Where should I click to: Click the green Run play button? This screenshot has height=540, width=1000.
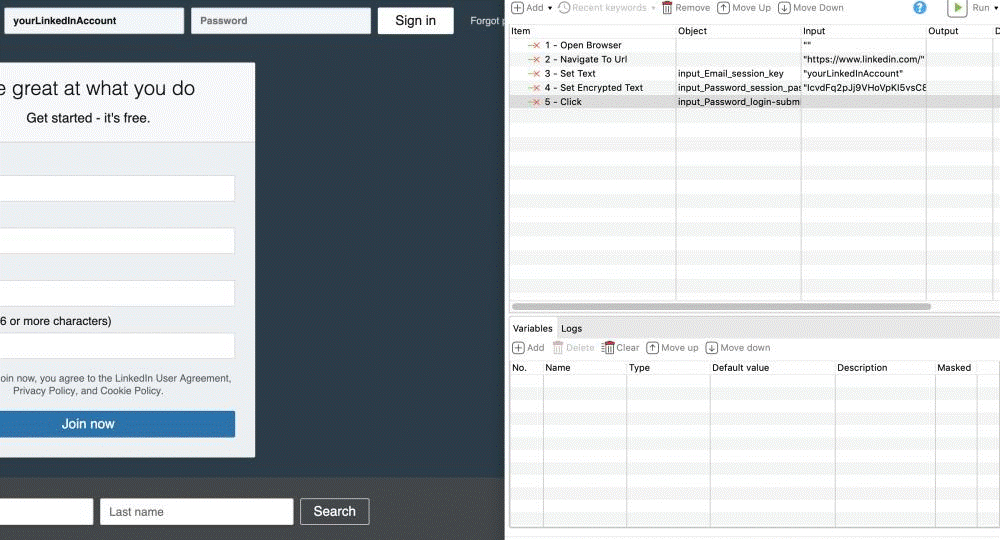click(957, 8)
